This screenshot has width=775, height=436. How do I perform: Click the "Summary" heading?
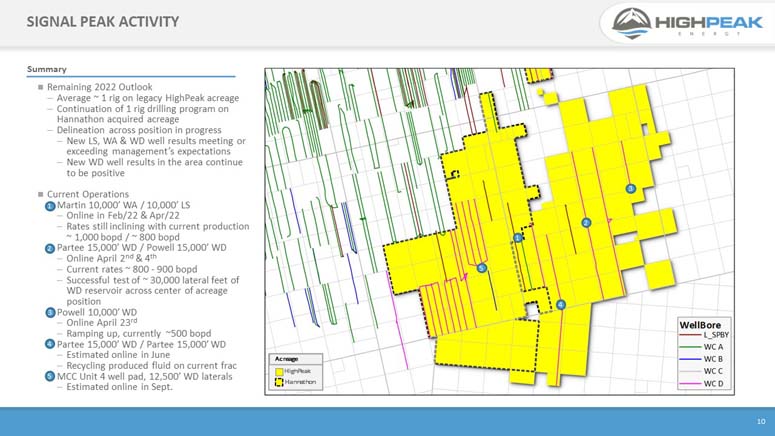pos(46,69)
